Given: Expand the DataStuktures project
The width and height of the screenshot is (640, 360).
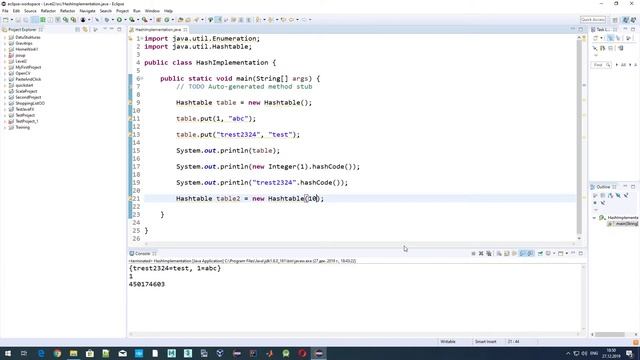Looking at the screenshot, I should (5, 37).
